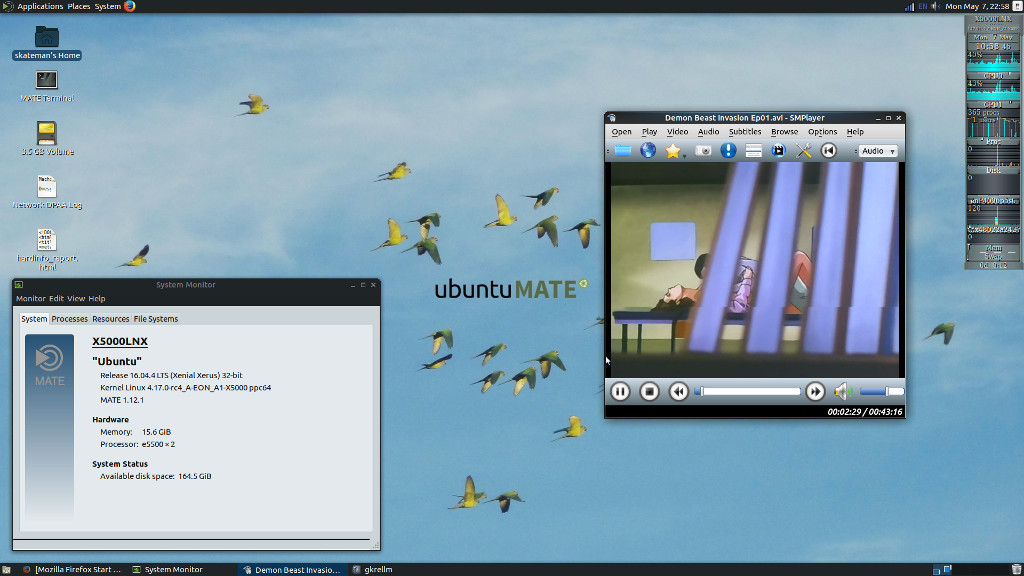Skip forward with the forward button
This screenshot has width=1024, height=576.
click(x=815, y=391)
